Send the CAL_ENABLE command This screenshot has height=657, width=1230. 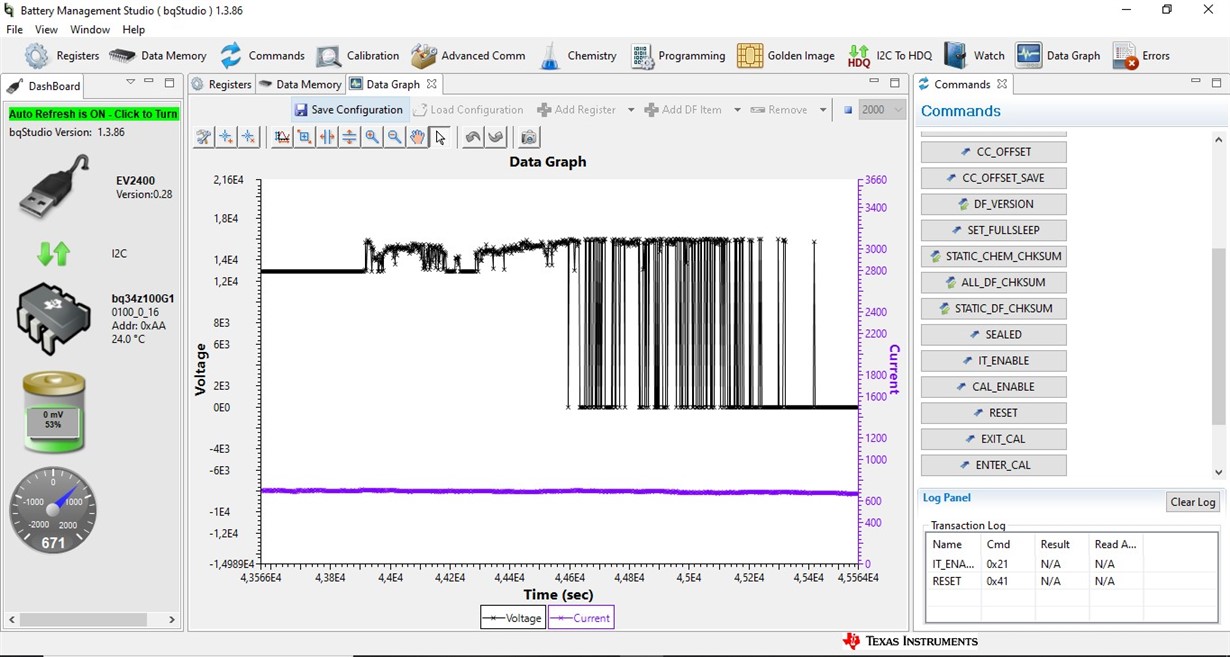pyautogui.click(x=994, y=386)
